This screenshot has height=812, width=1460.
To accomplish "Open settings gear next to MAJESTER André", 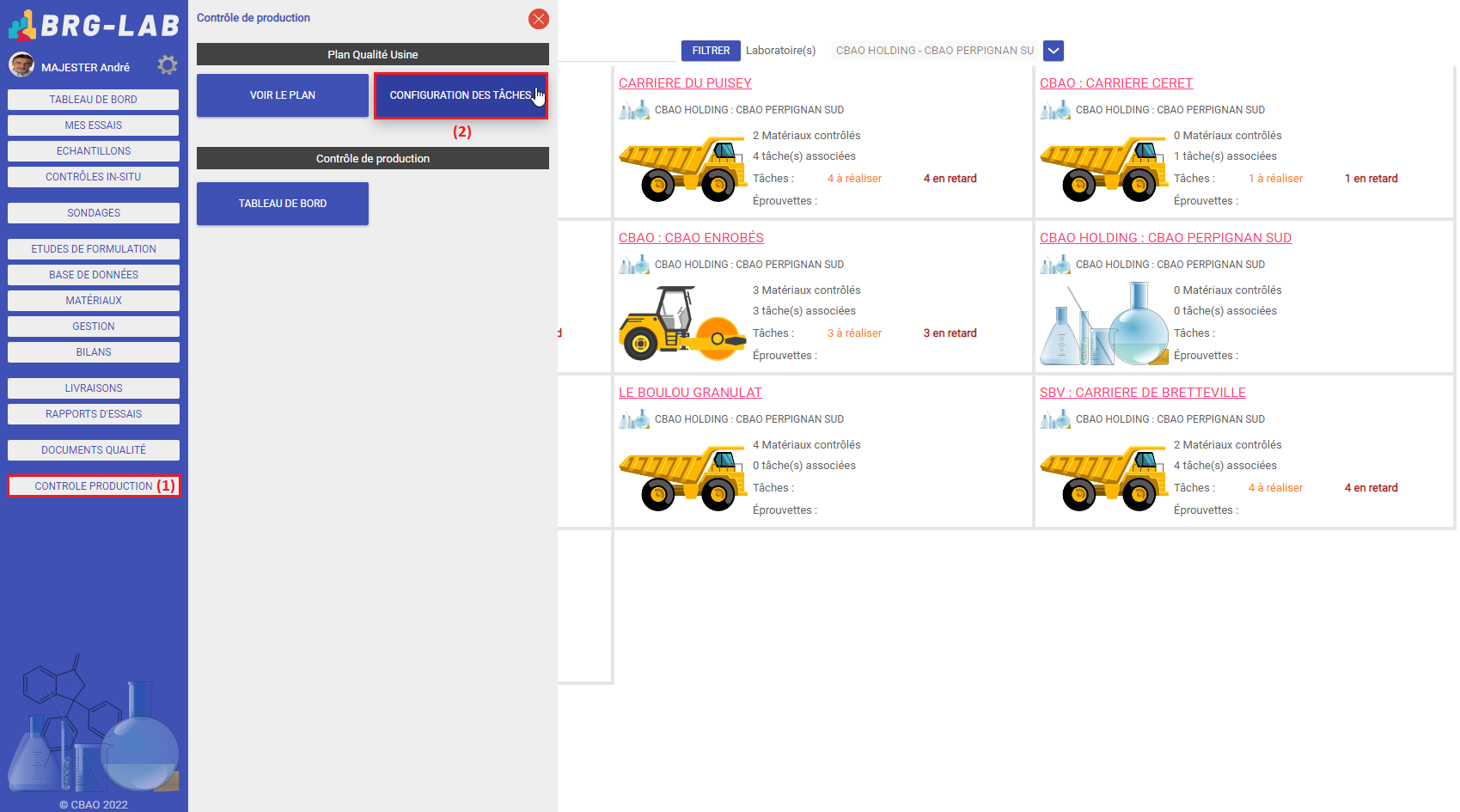I will [x=168, y=65].
